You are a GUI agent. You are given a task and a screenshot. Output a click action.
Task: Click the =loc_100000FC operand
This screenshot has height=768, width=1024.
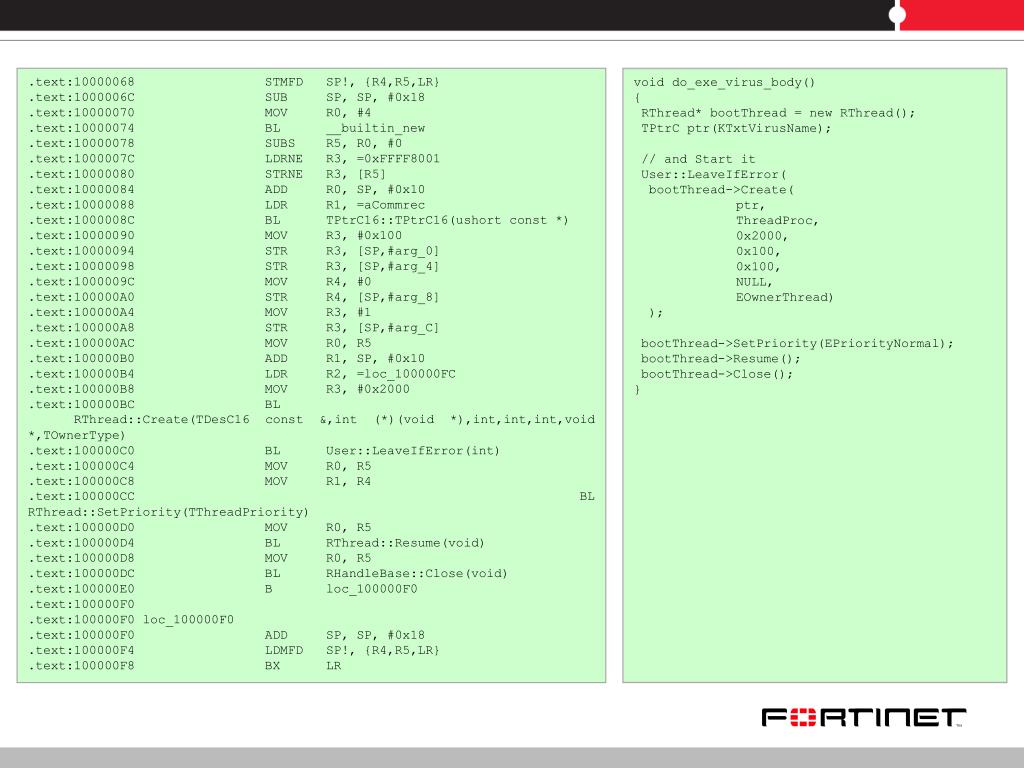pyautogui.click(x=406, y=374)
